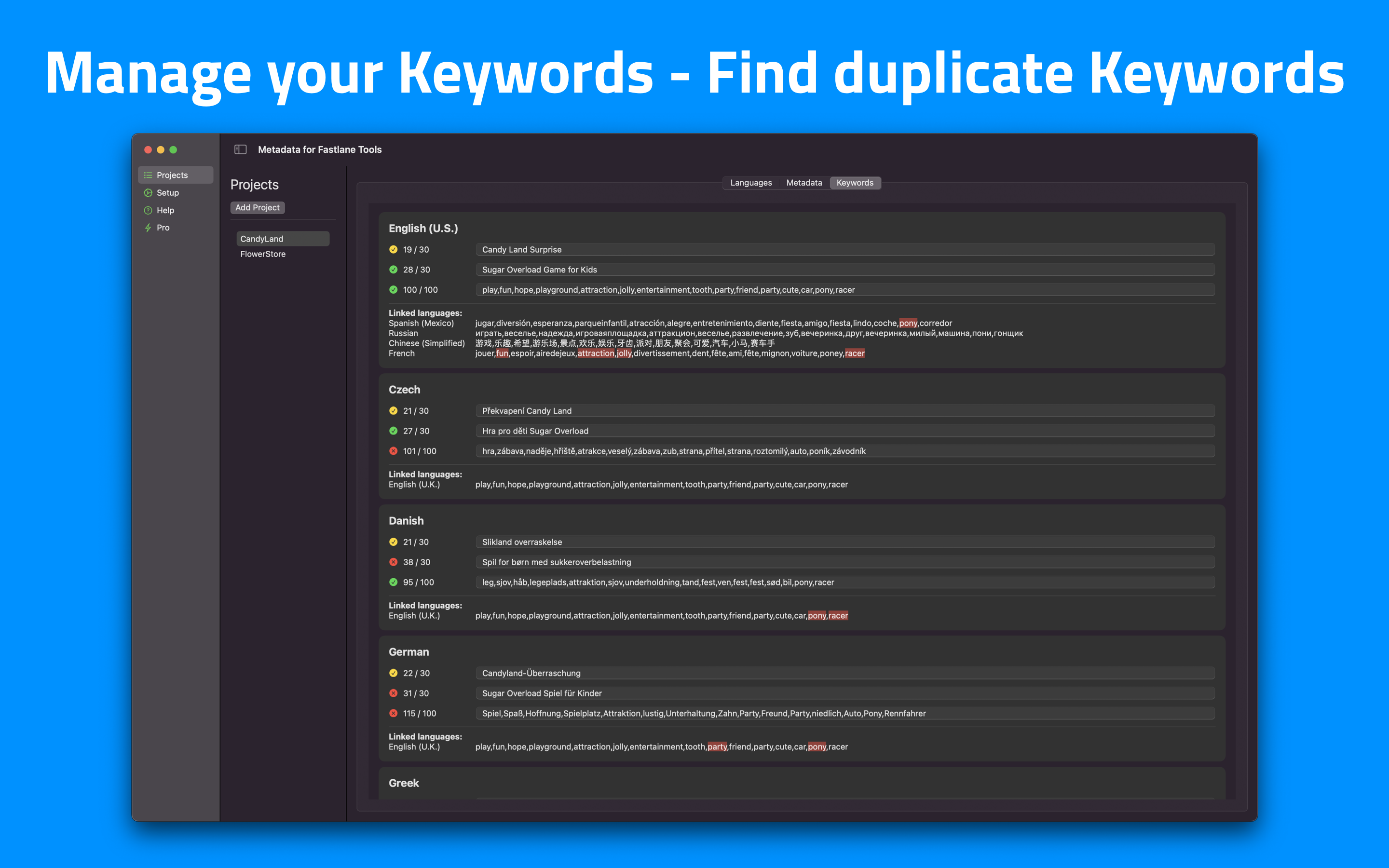Click French linked language label
Viewport: 1389px width, 868px height.
coord(401,353)
